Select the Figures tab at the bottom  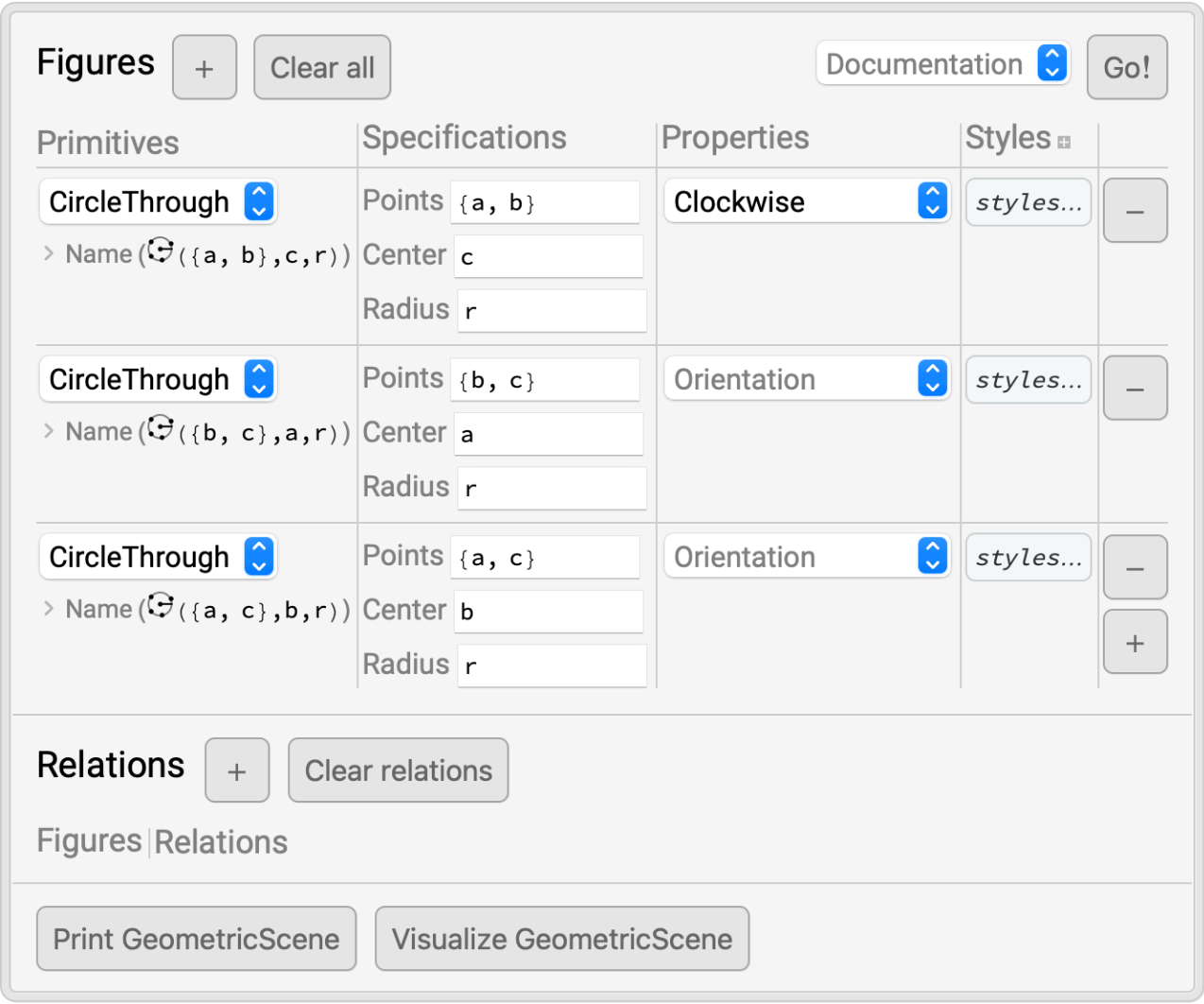pyautogui.click(x=89, y=840)
